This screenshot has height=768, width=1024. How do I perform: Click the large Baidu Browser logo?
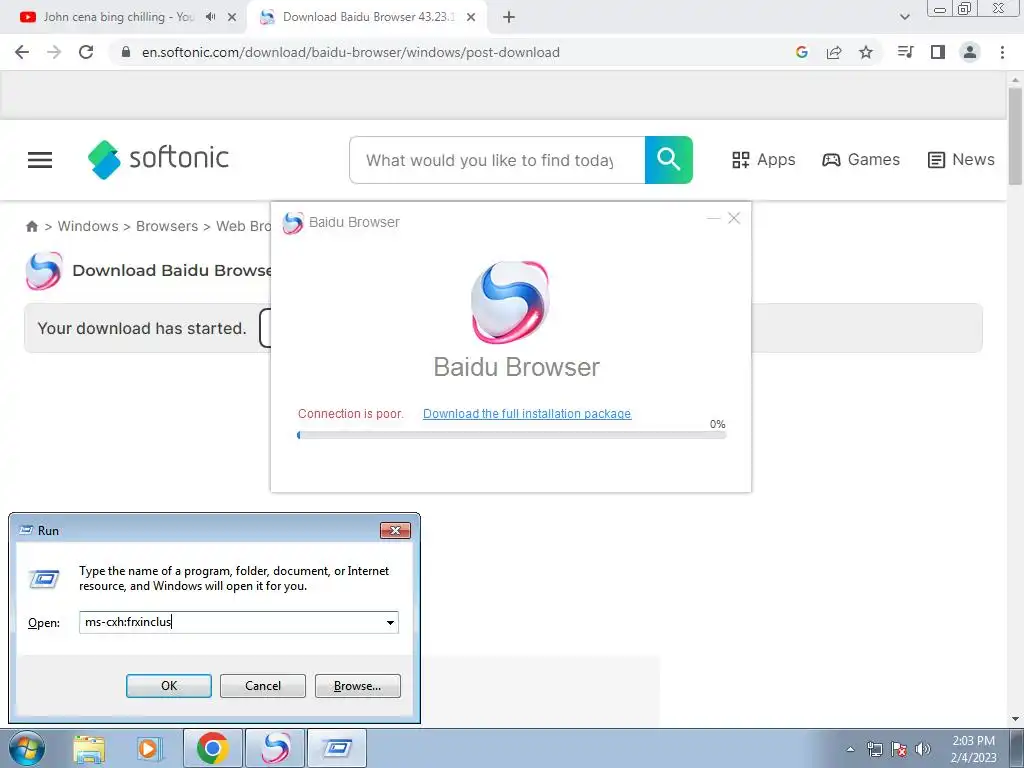pos(511,302)
